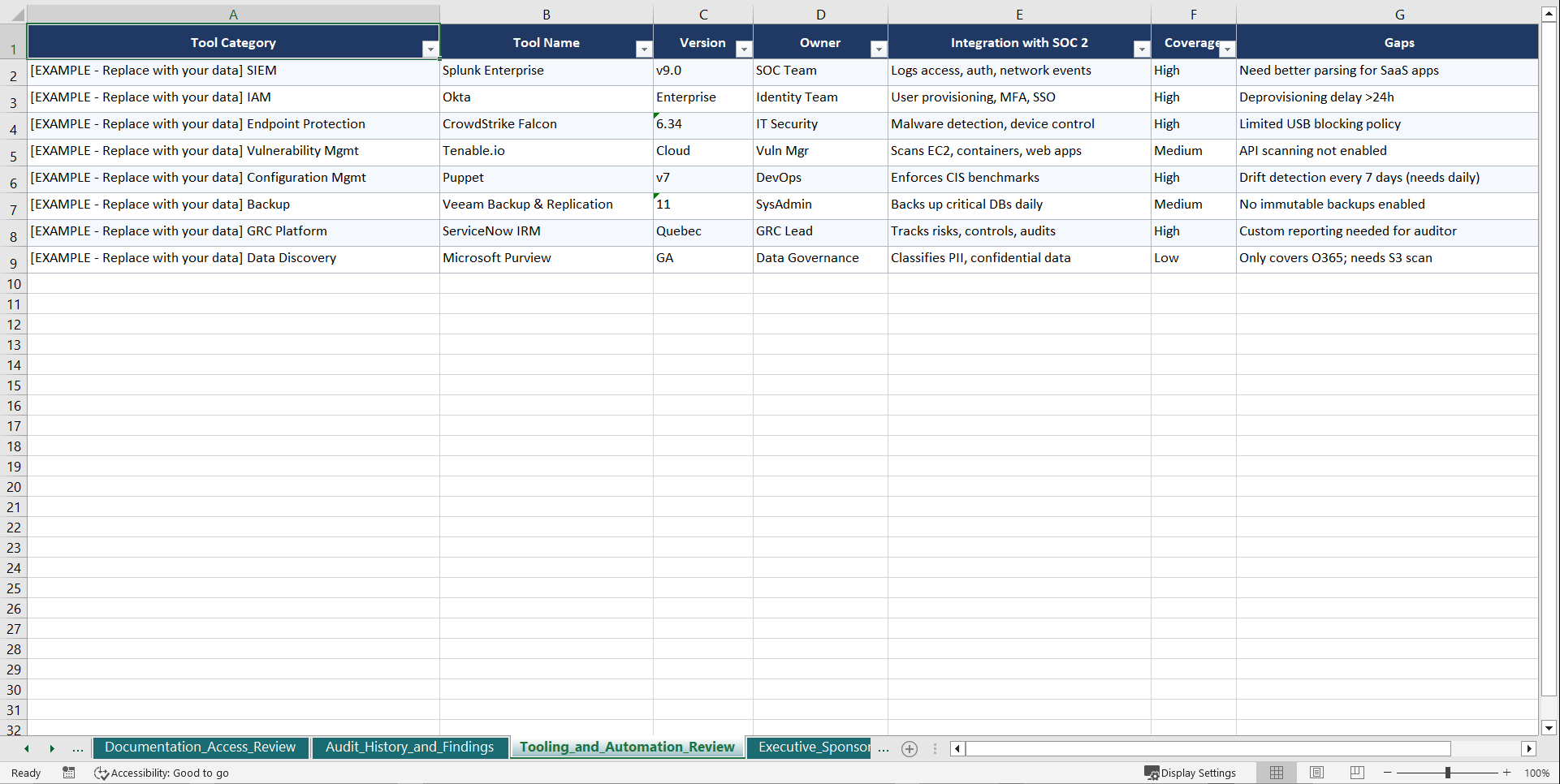Start macro recording from the status bar

(x=69, y=773)
